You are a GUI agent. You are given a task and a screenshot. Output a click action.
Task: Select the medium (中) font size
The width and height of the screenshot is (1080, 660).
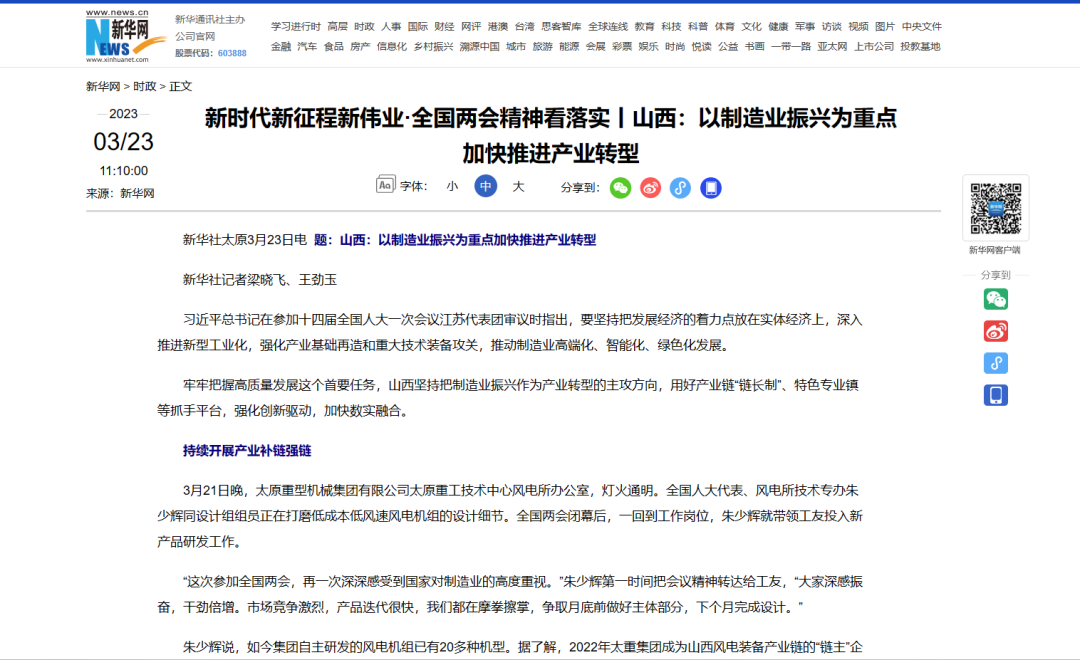pos(484,186)
